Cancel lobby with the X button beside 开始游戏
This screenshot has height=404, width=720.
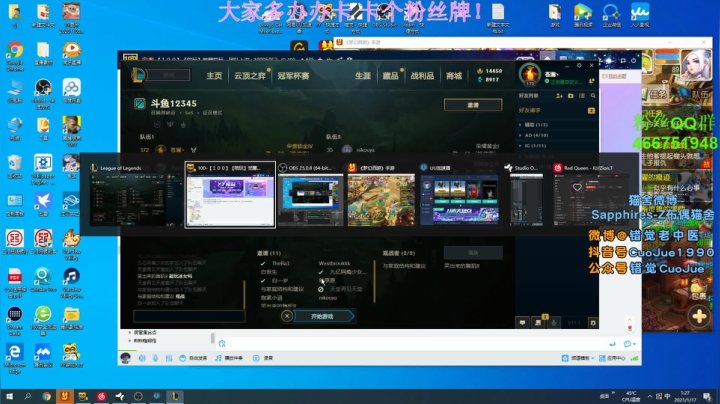[287, 316]
